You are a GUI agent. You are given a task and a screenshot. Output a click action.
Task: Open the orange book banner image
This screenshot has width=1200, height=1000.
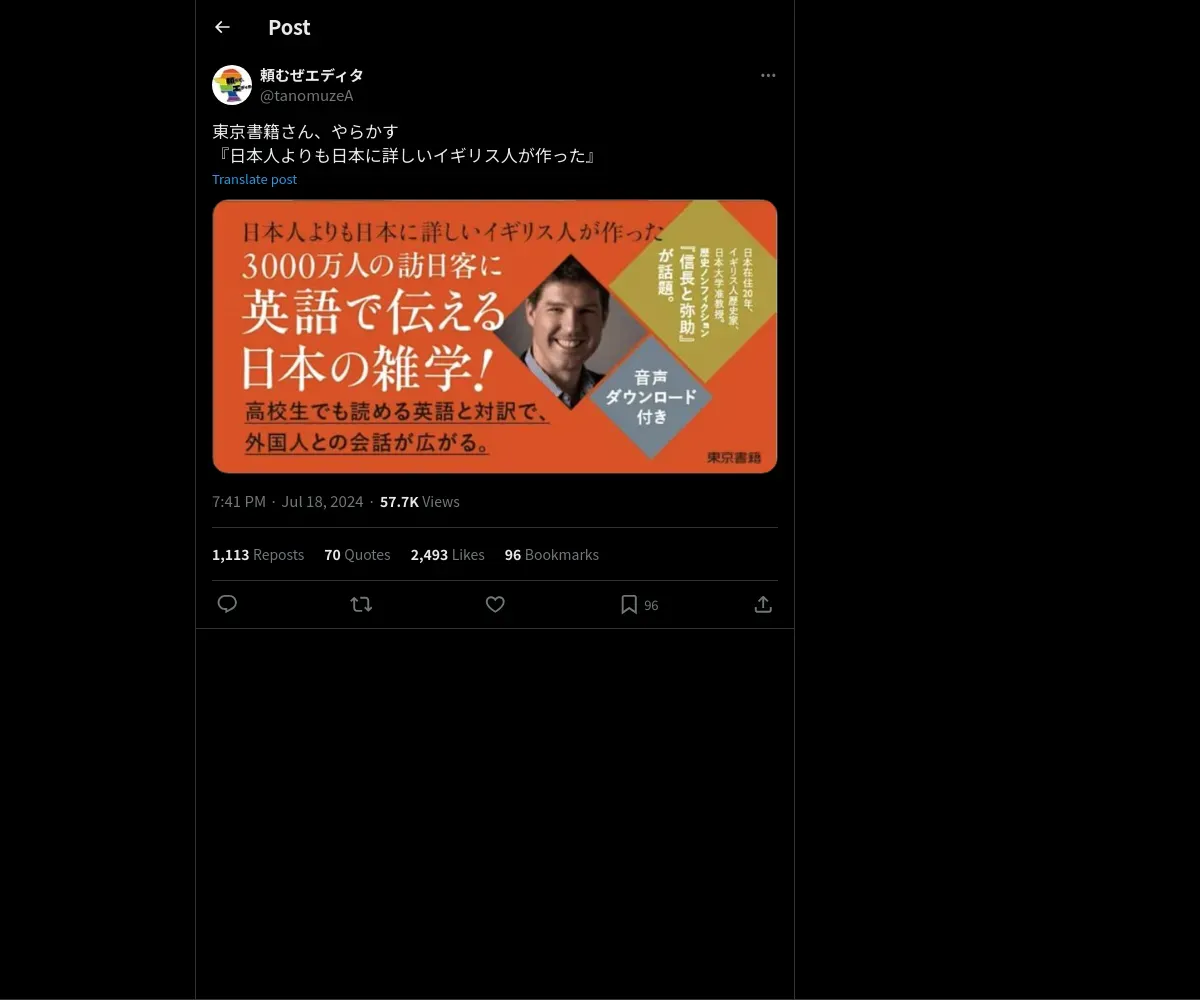click(495, 336)
